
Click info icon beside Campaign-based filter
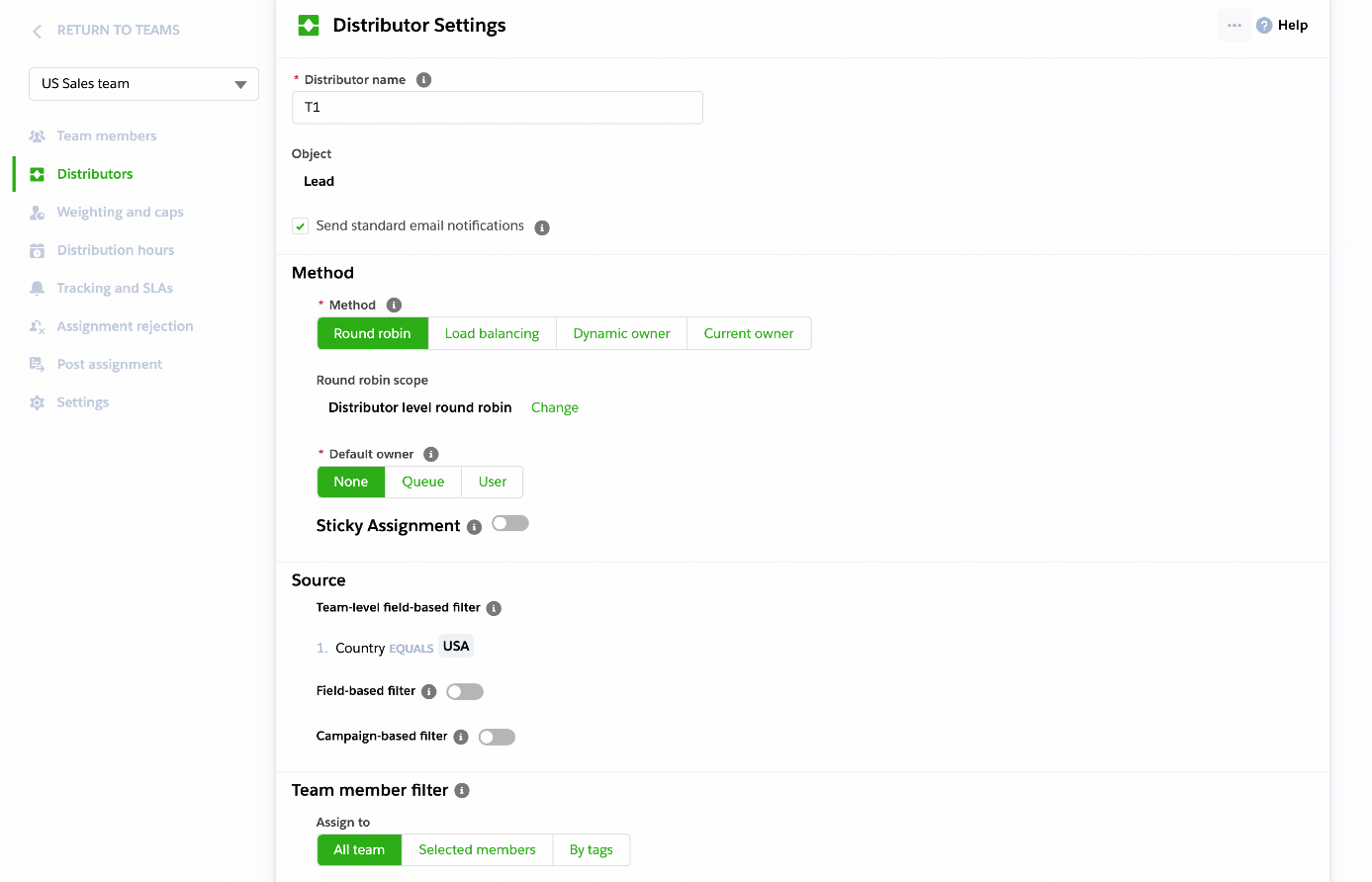click(x=461, y=738)
